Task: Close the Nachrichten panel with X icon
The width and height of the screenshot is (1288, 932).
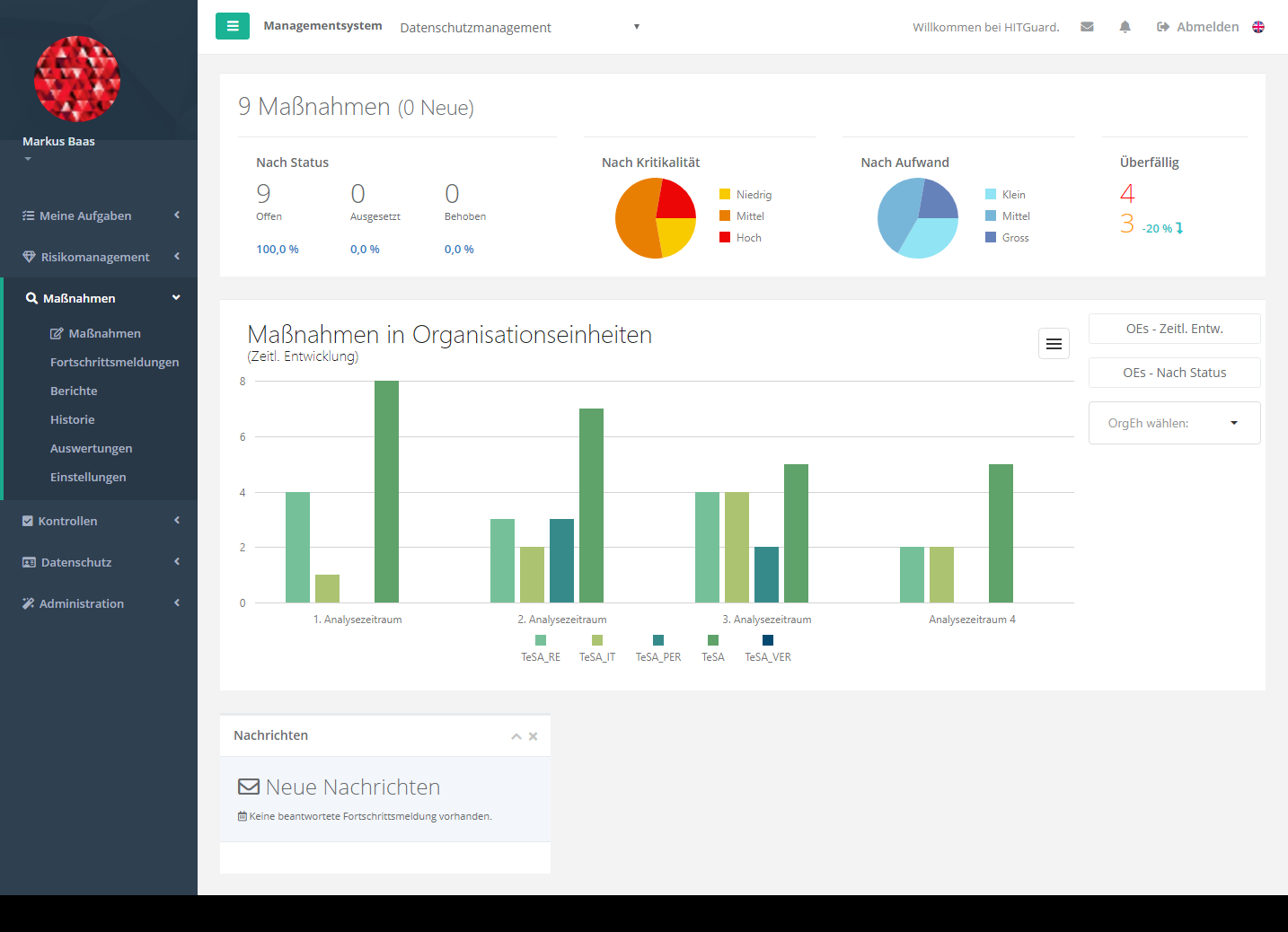Action: tap(533, 736)
